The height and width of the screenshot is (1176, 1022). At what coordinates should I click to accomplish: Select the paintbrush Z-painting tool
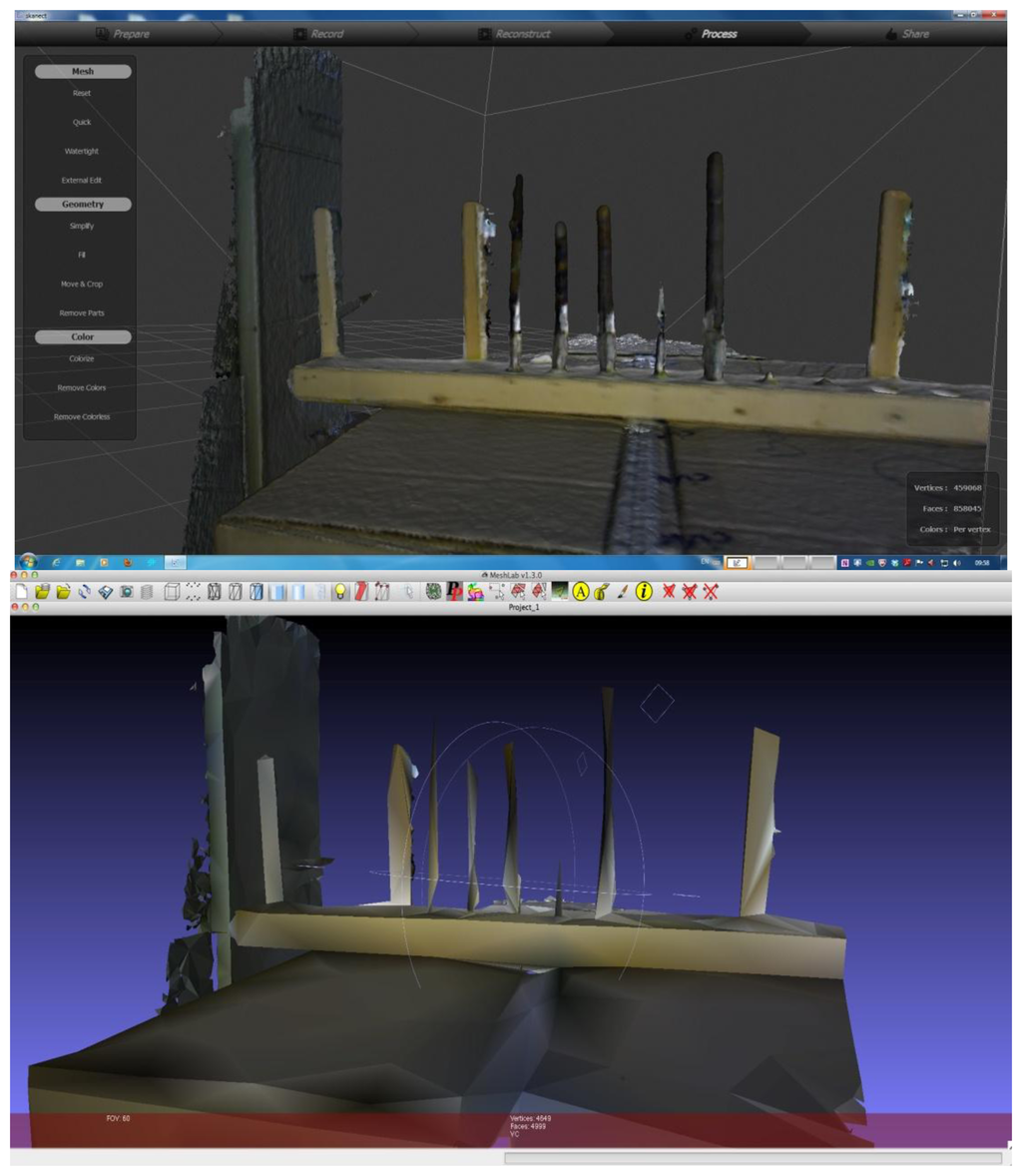pos(623,593)
